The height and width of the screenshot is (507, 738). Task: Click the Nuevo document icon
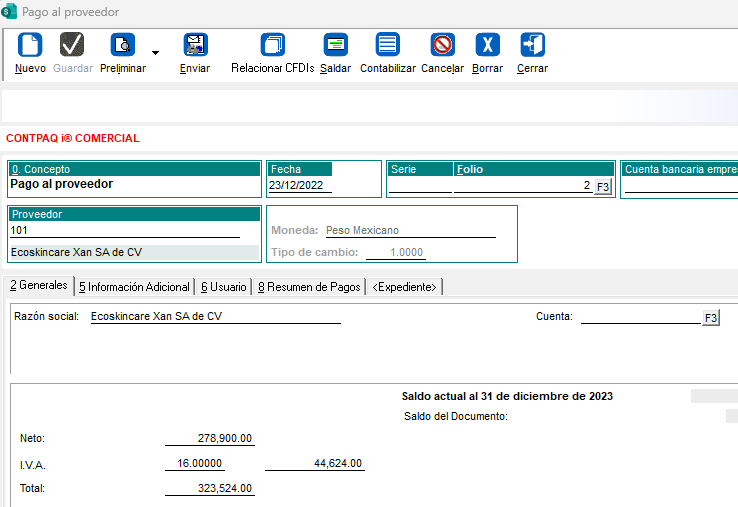coord(30,45)
